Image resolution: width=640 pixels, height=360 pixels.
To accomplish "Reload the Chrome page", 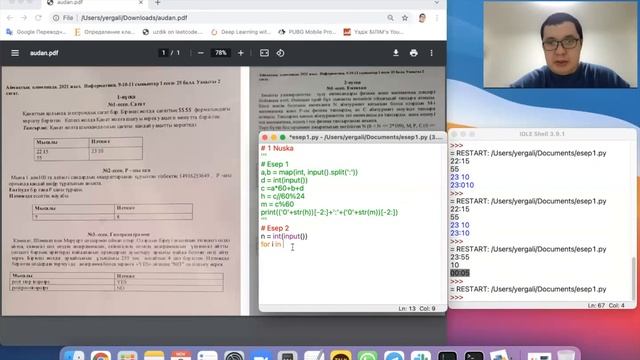I will click(38, 18).
